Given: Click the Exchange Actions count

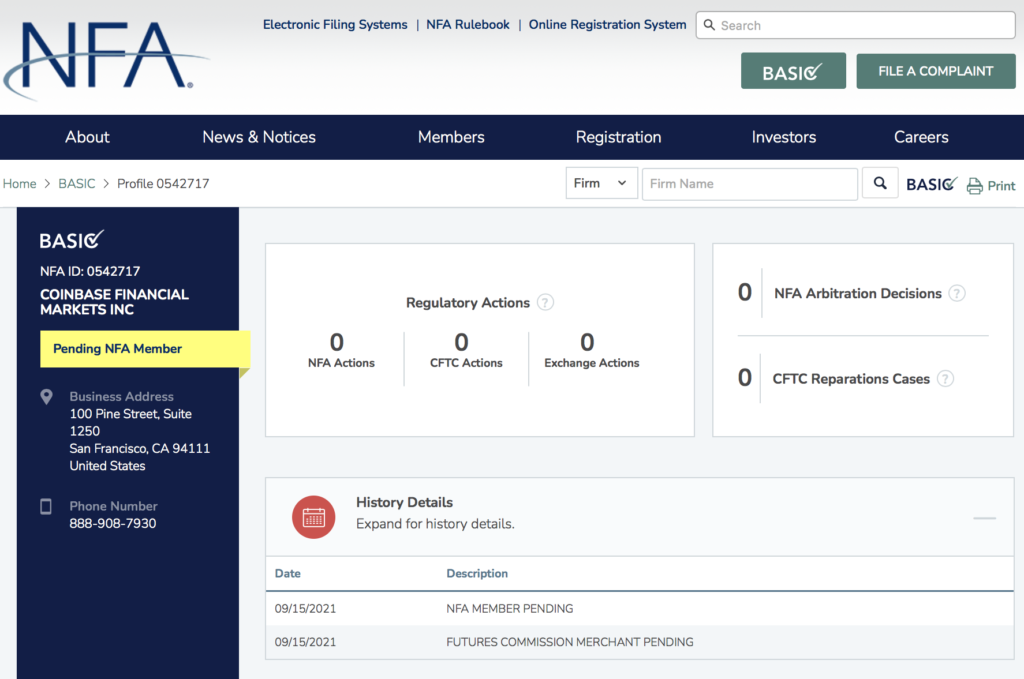Looking at the screenshot, I should [587, 342].
